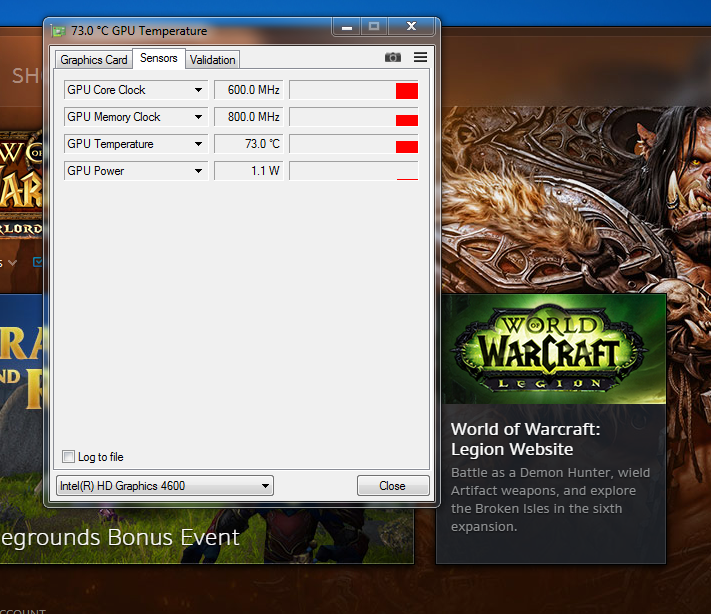Image resolution: width=711 pixels, height=614 pixels.
Task: Click the GPU-Z title bar app icon
Action: pos(58,31)
